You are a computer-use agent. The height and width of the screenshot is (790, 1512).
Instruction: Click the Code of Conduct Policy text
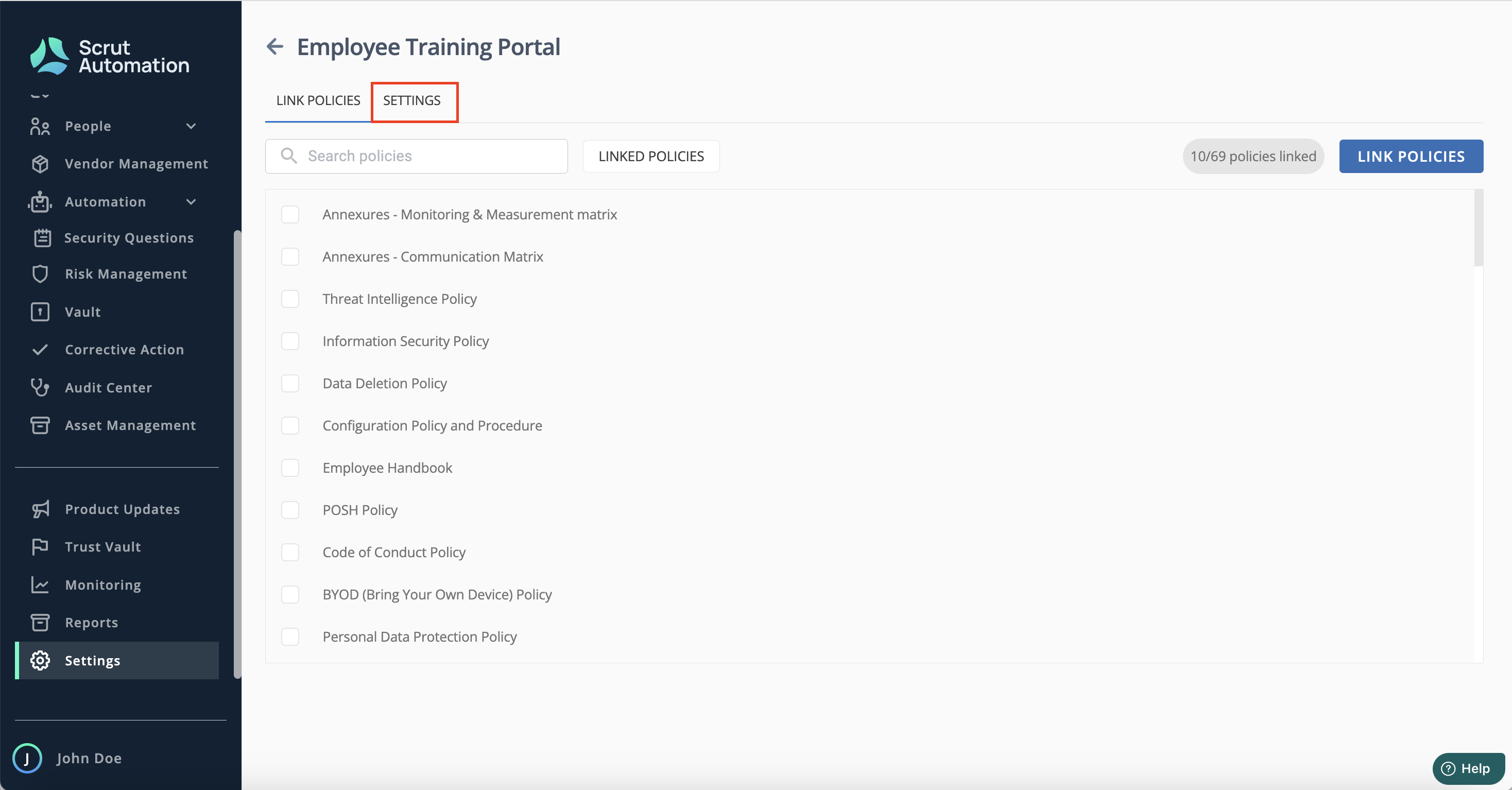pos(394,552)
